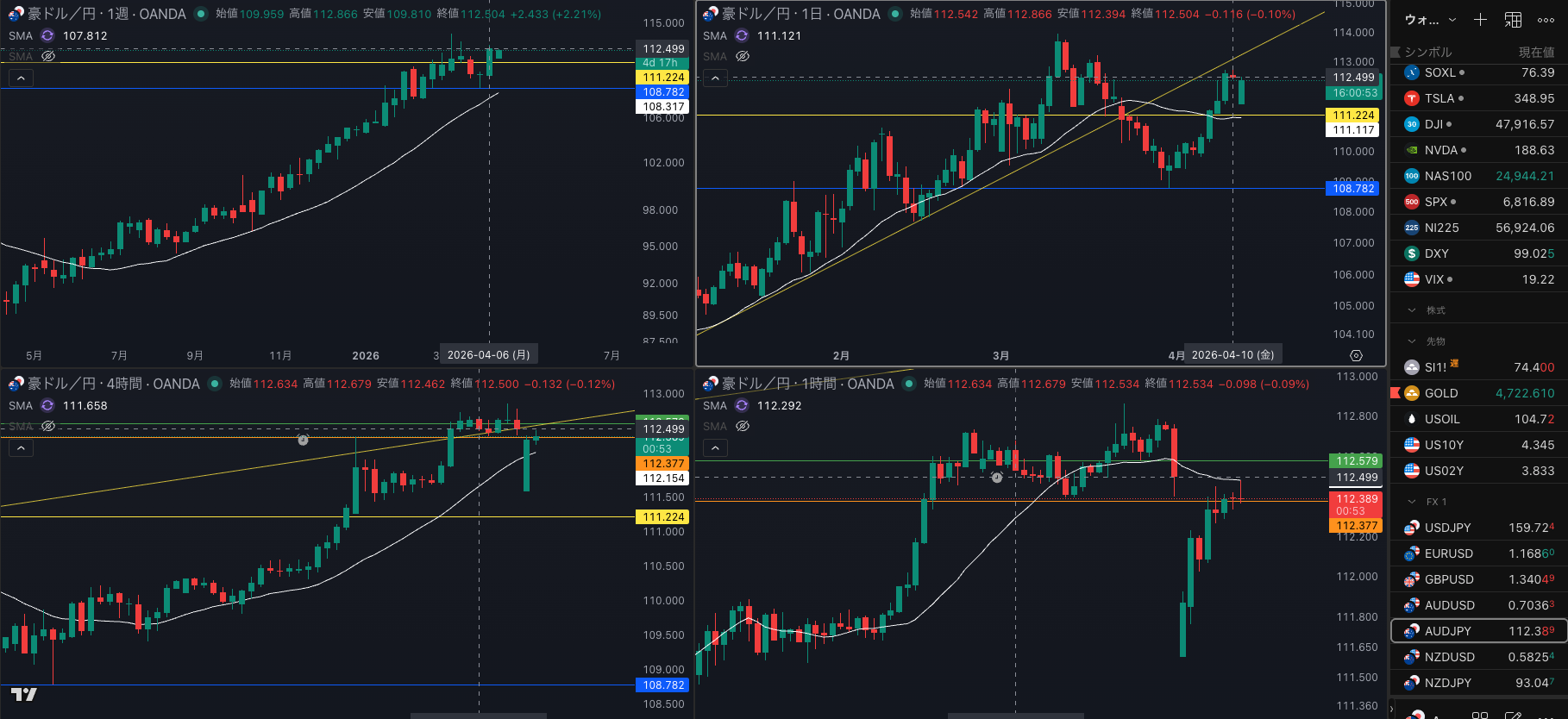Viewport: 1568px width, 719px height.
Task: Click the SMA refresh icon on 1-hour chart
Action: 742,405
